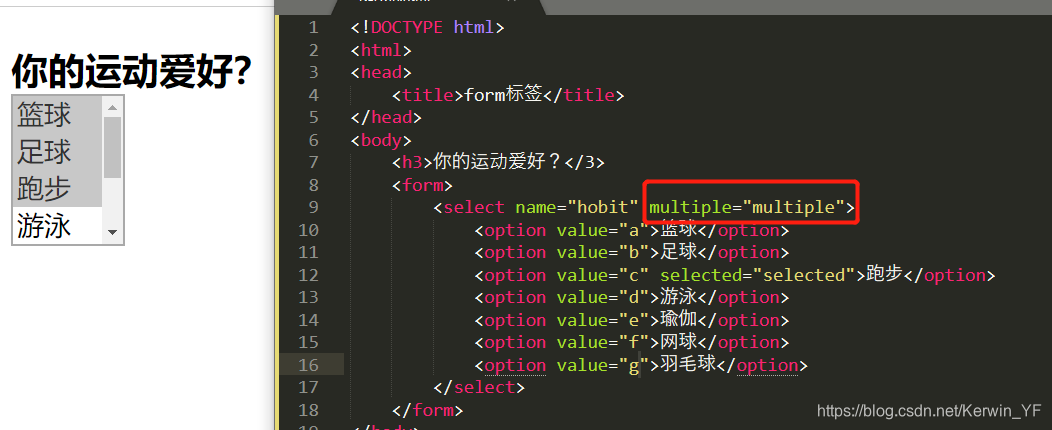The width and height of the screenshot is (1052, 430).
Task: Click the form标签 title text
Action: [x=503, y=95]
